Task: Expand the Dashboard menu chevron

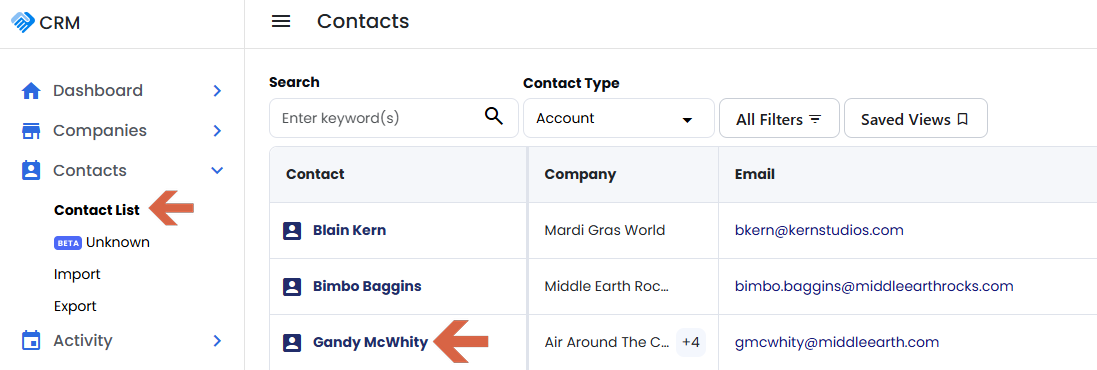Action: pyautogui.click(x=217, y=91)
